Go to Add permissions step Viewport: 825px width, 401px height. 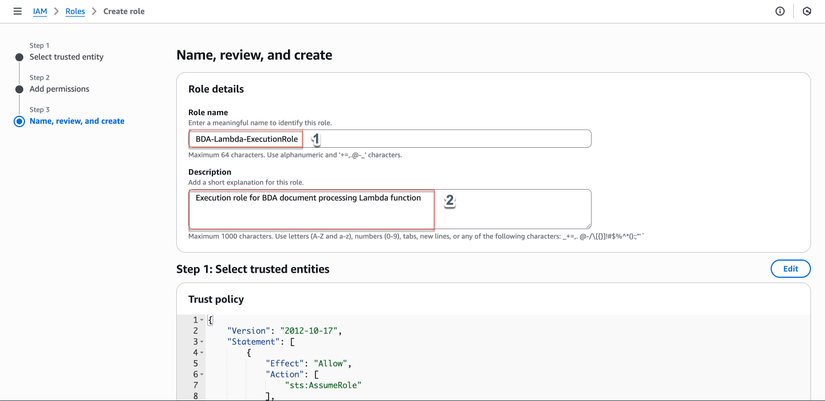coord(59,89)
